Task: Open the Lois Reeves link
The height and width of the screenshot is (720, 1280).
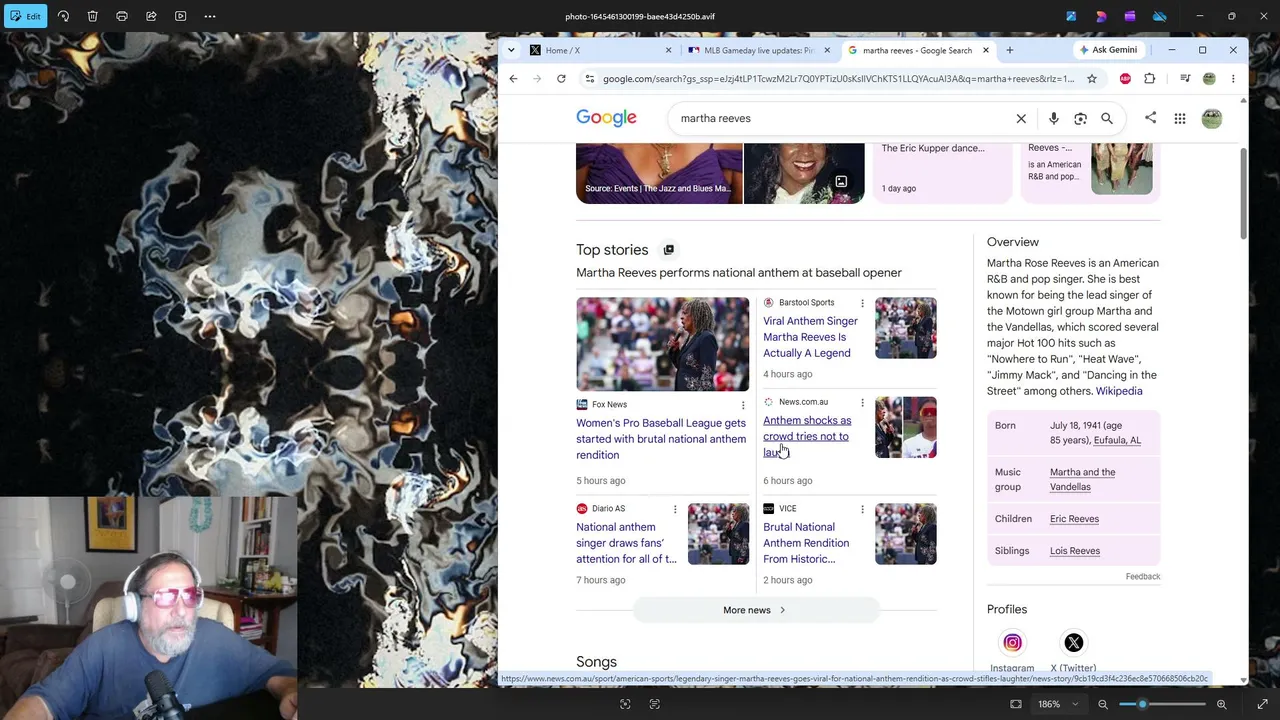Action: [x=1075, y=551]
